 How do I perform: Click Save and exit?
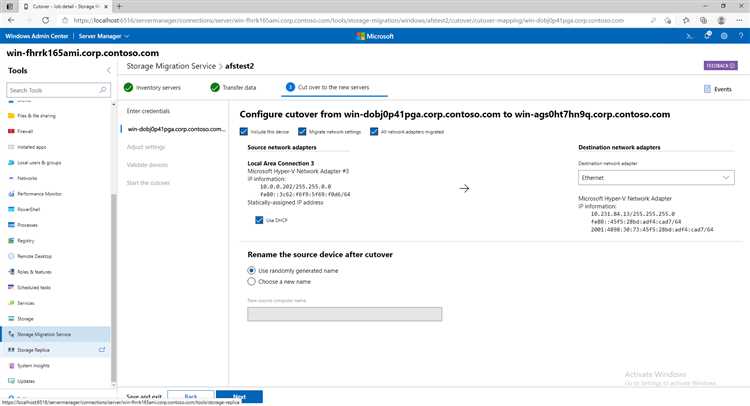point(144,396)
